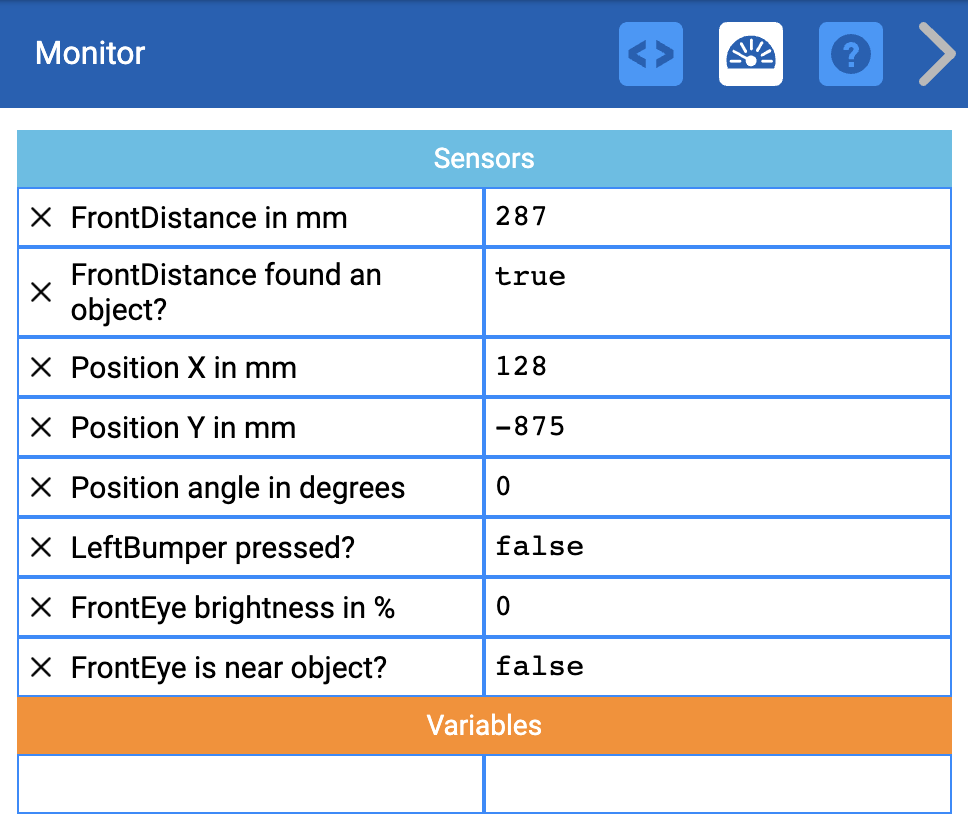Image resolution: width=968 pixels, height=834 pixels.
Task: Remove the FrontEye brightness sensor
Action: point(41,607)
